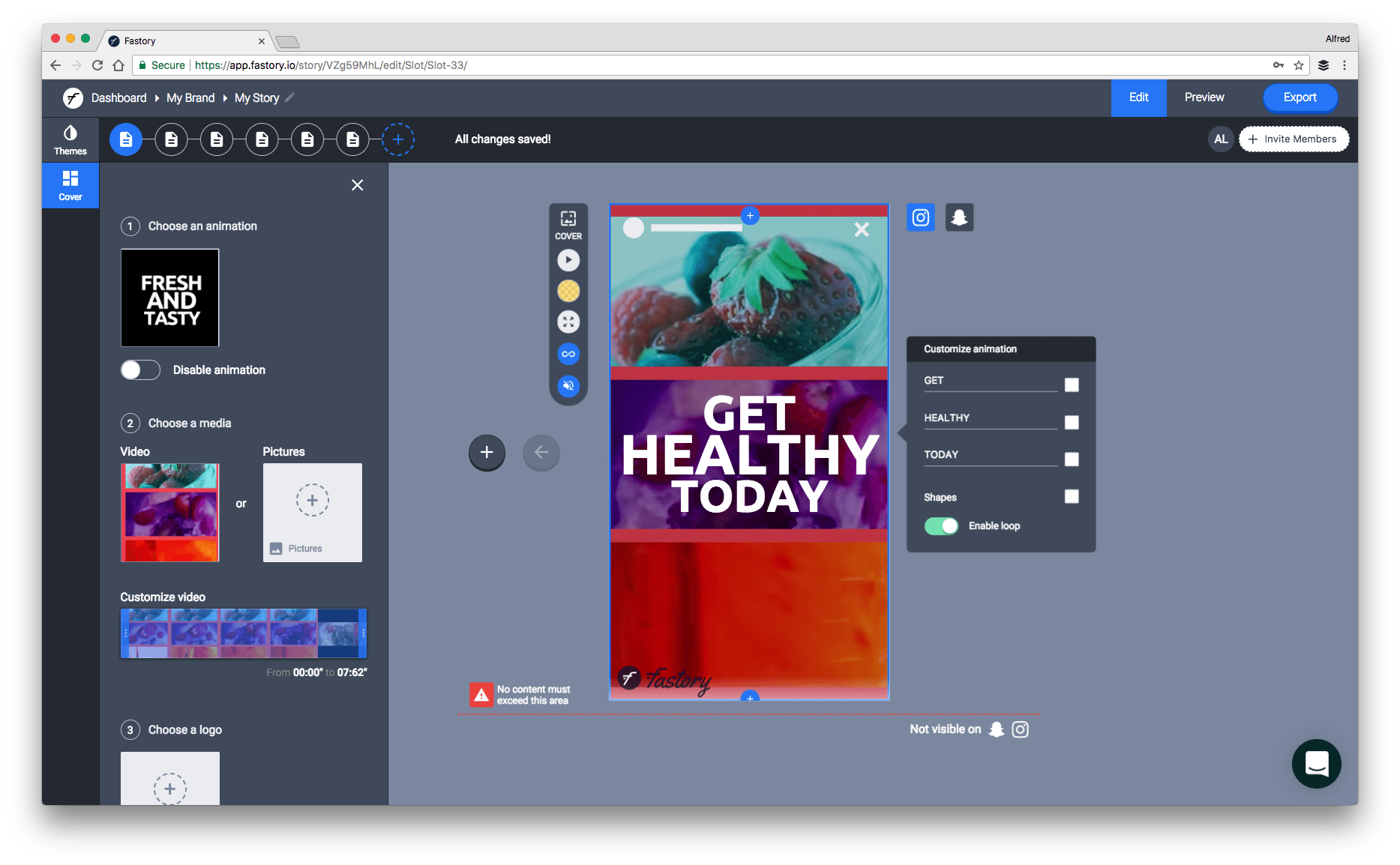Disable the Enable loop toggle
This screenshot has height=865, width=1400.
coord(941,525)
